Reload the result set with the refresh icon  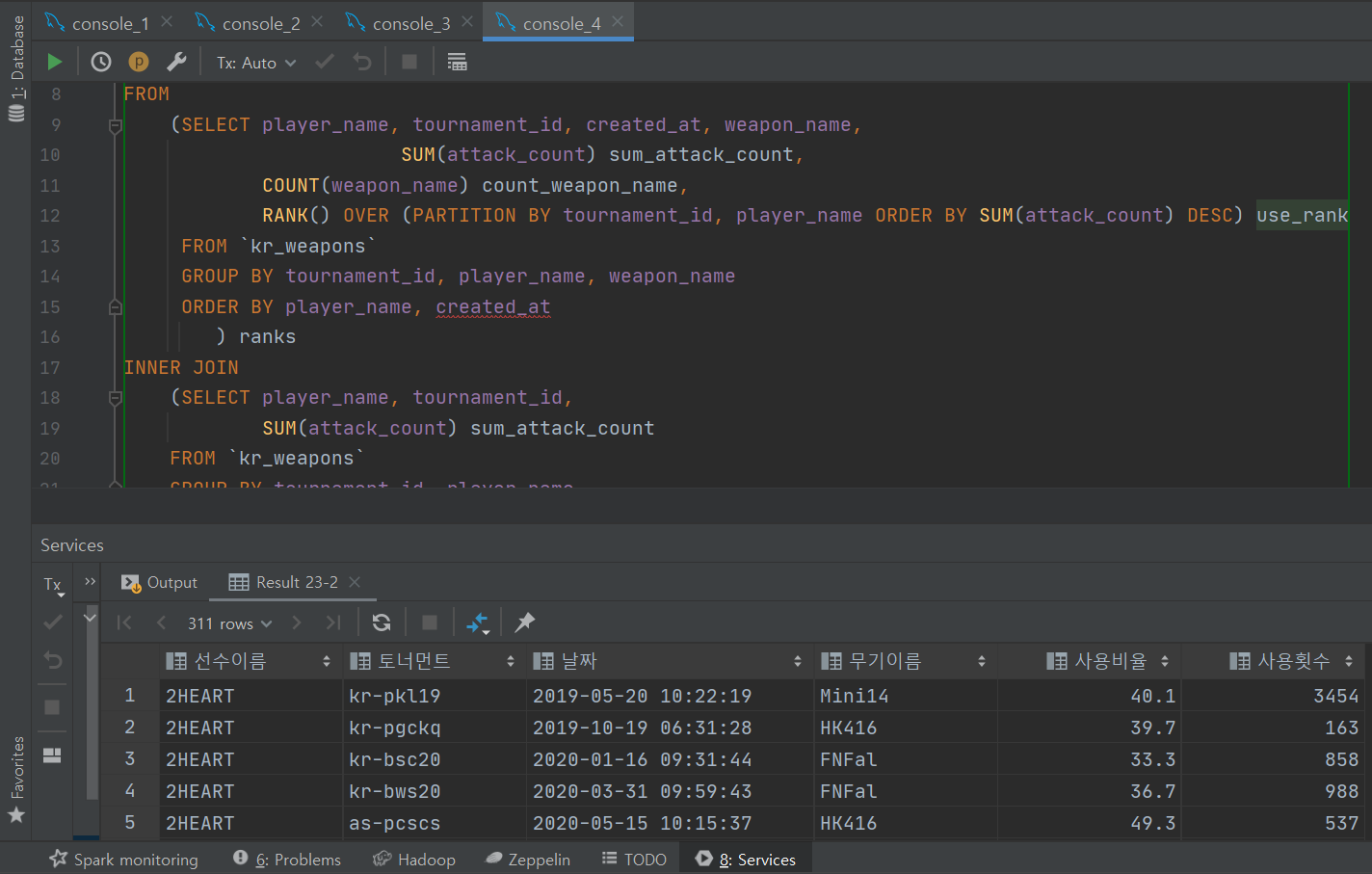(x=382, y=622)
